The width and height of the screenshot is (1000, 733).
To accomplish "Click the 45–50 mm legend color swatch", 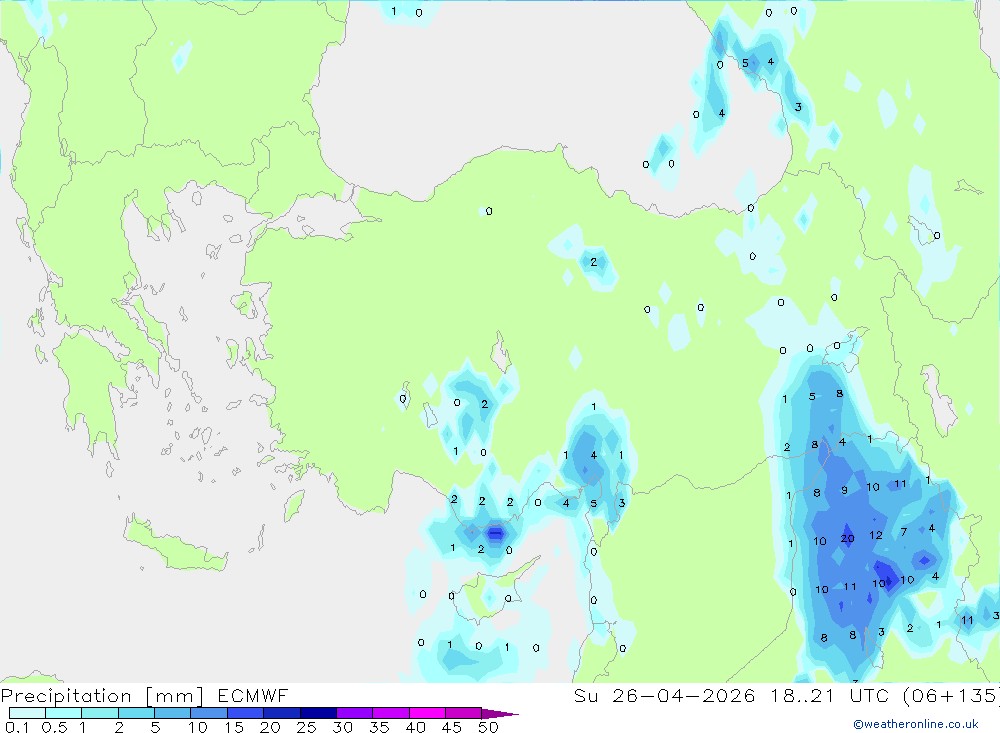I will 464,713.
